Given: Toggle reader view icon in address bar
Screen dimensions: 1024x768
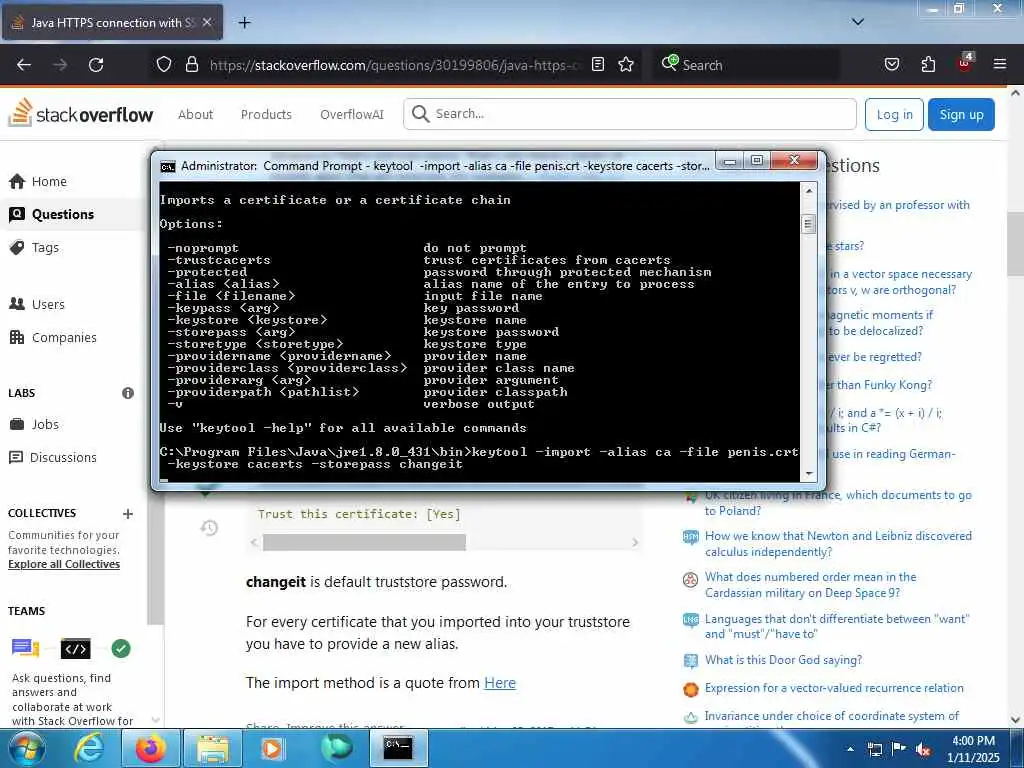Looking at the screenshot, I should (598, 64).
